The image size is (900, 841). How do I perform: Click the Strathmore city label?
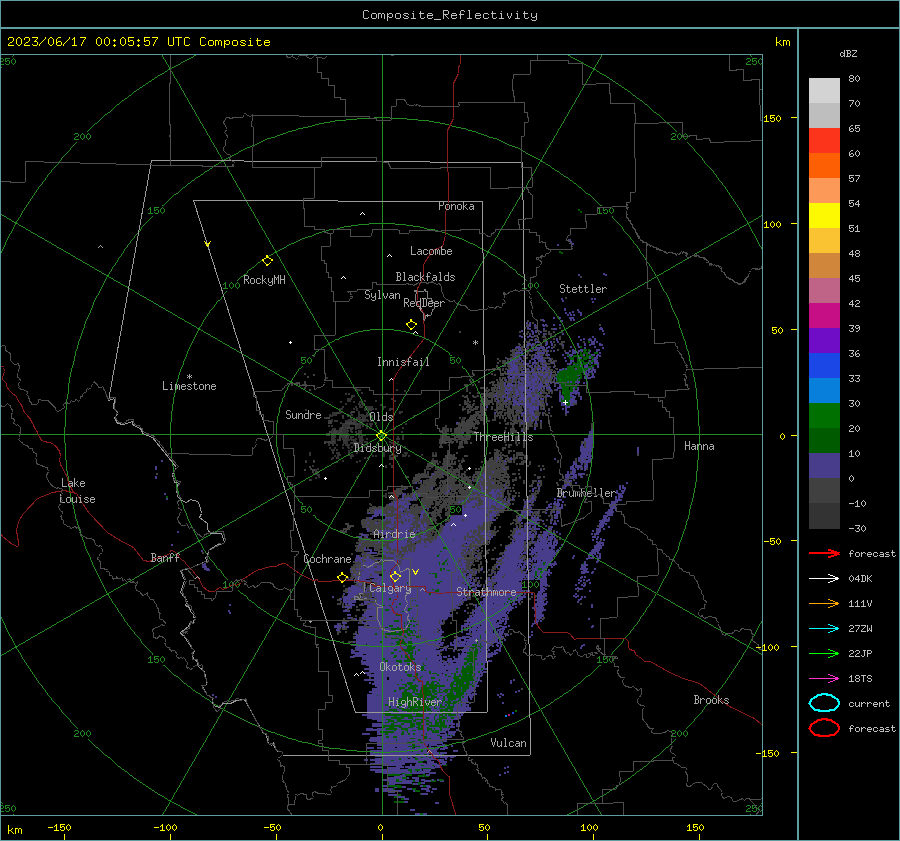[x=486, y=592]
